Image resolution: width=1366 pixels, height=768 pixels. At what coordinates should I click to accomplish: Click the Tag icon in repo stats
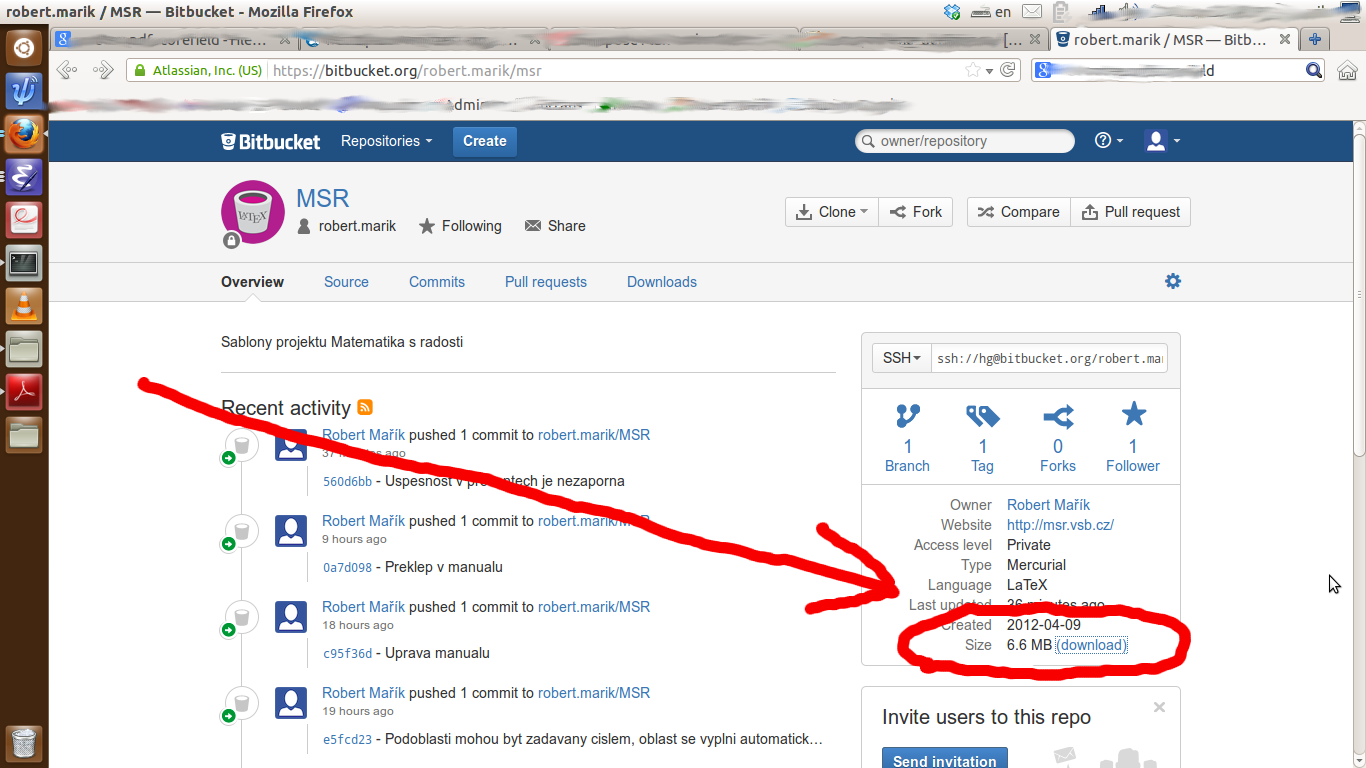982,416
